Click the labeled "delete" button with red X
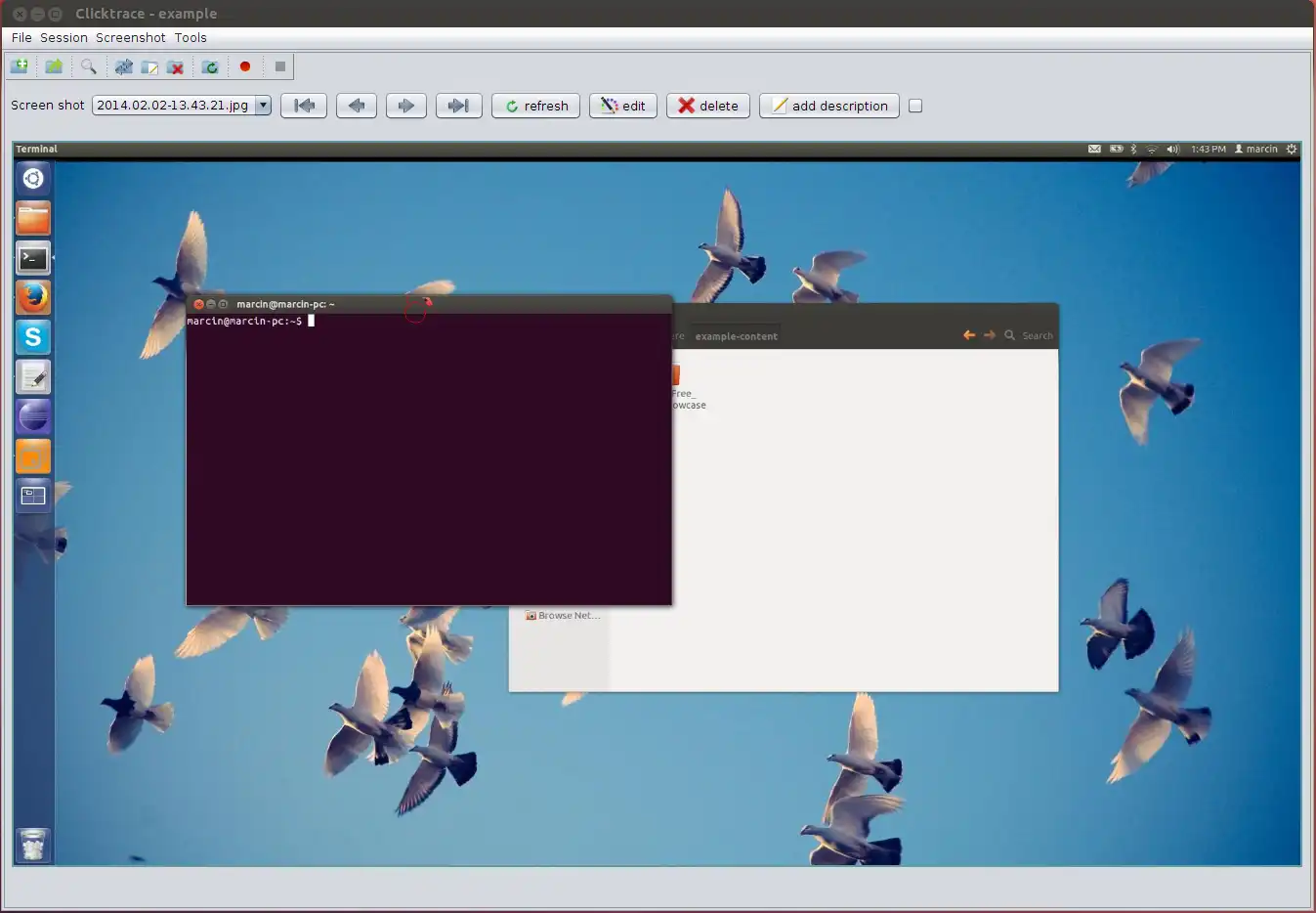The height and width of the screenshot is (913, 1316). coord(708,106)
